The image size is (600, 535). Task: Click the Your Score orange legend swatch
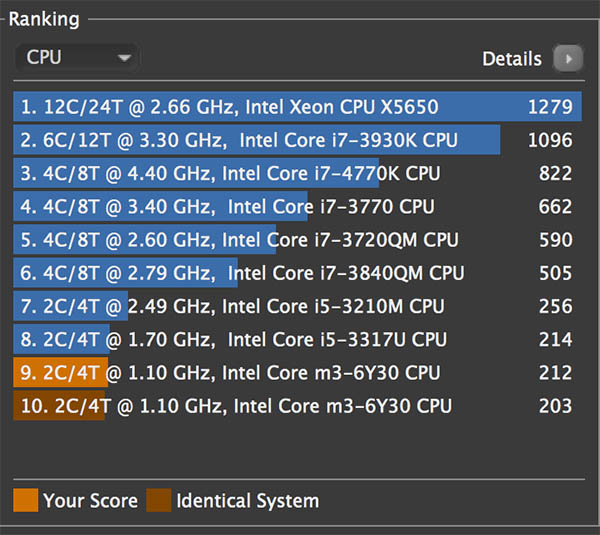coord(26,500)
